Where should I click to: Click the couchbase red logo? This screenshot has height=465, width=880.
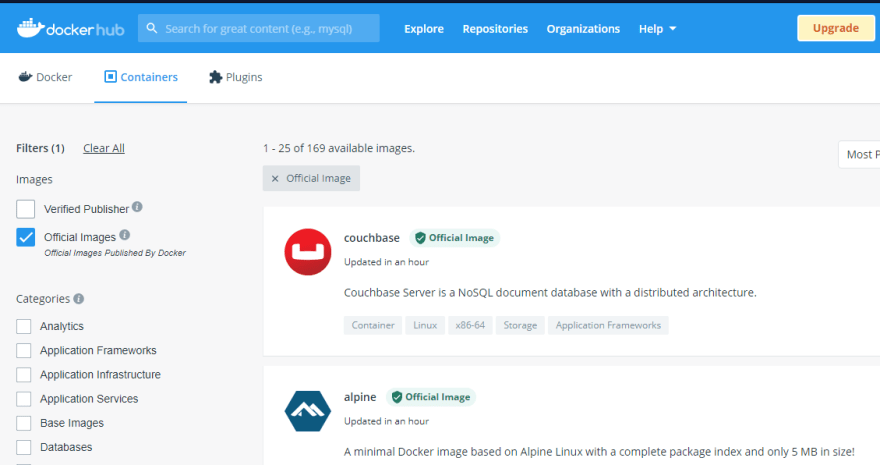pyautogui.click(x=308, y=252)
